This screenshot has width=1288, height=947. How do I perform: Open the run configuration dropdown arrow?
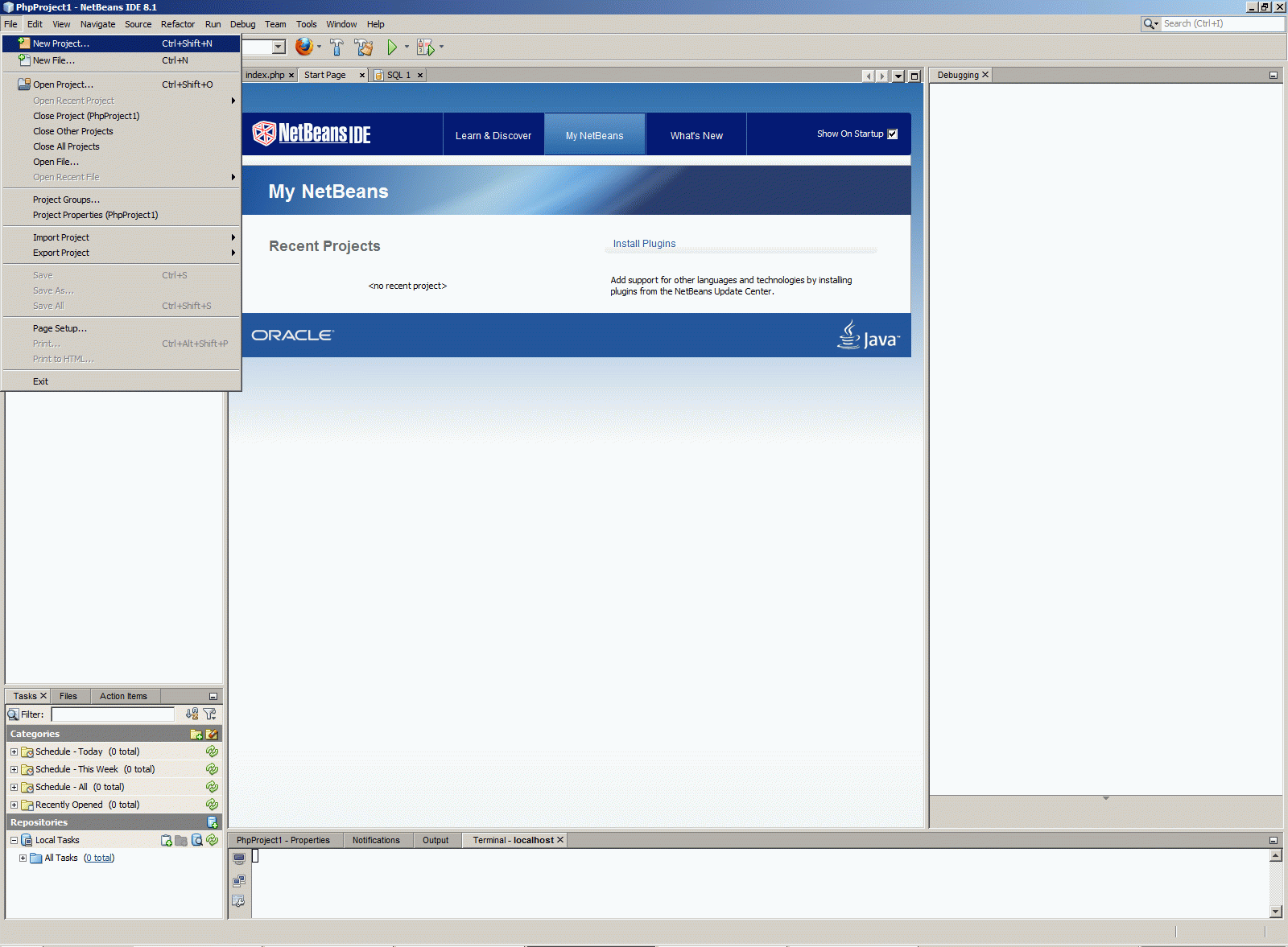click(279, 47)
